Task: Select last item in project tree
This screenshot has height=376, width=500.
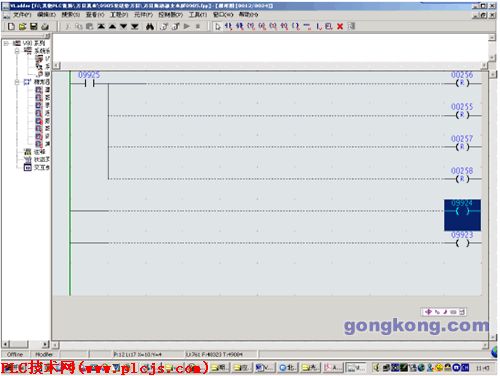Action: tap(37, 167)
